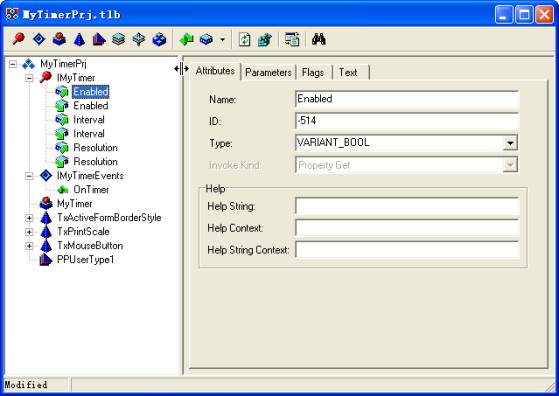Click the Register Type Library icon
559x396 pixels.
(265, 39)
